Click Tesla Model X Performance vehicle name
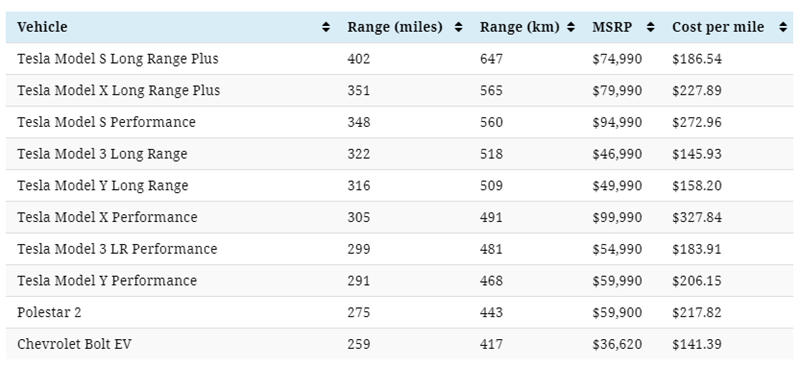 pyautogui.click(x=107, y=217)
